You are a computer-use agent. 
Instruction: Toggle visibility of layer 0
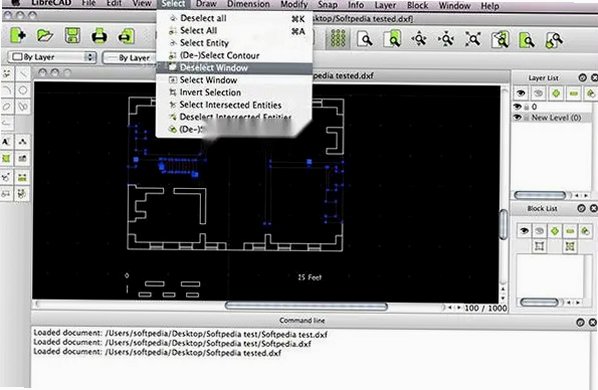(518, 106)
